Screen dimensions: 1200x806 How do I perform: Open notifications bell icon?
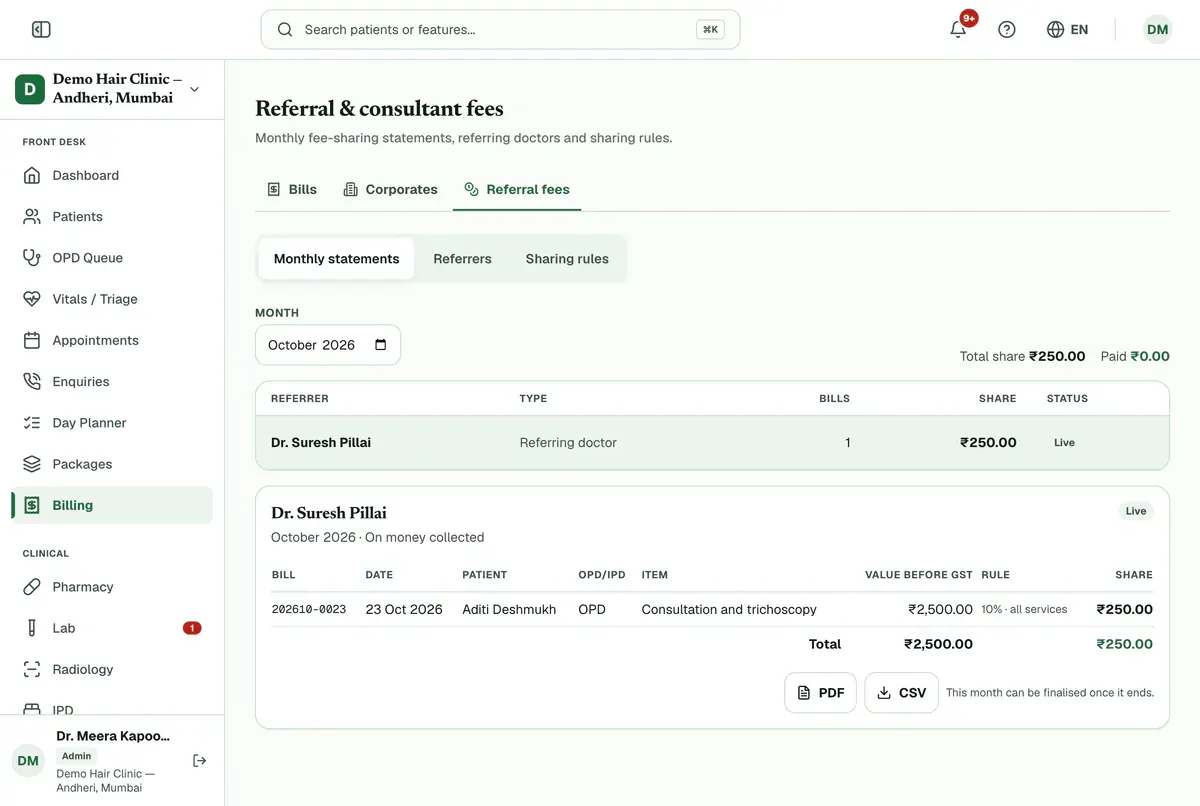[958, 30]
